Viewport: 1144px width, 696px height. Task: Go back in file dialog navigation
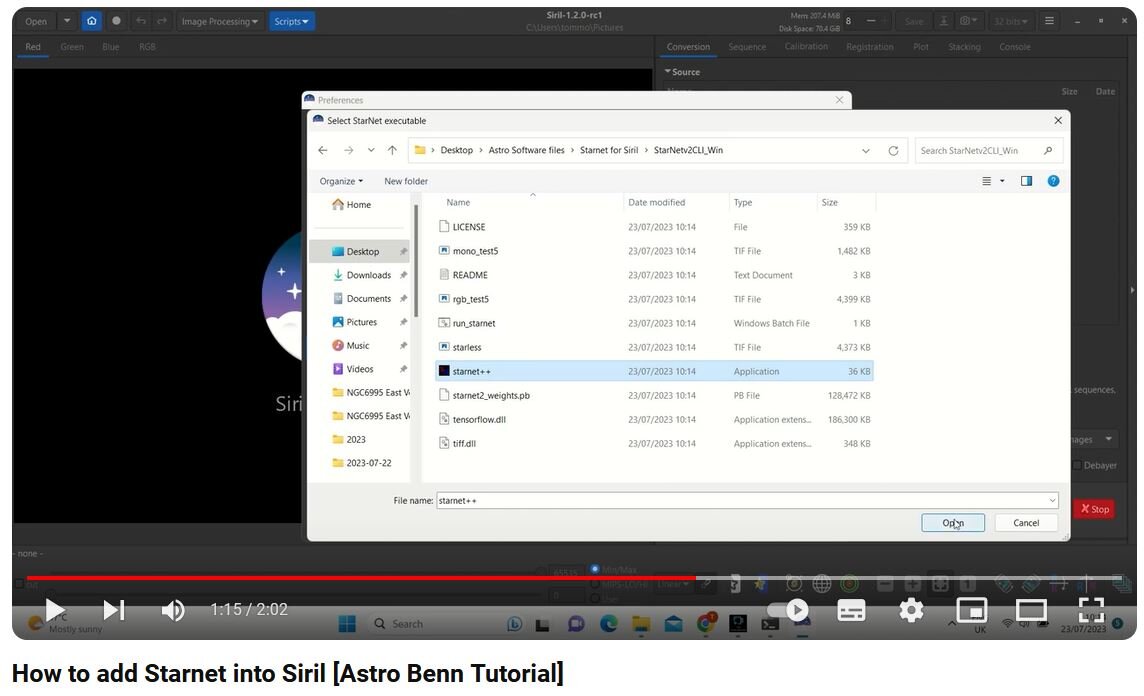(322, 150)
